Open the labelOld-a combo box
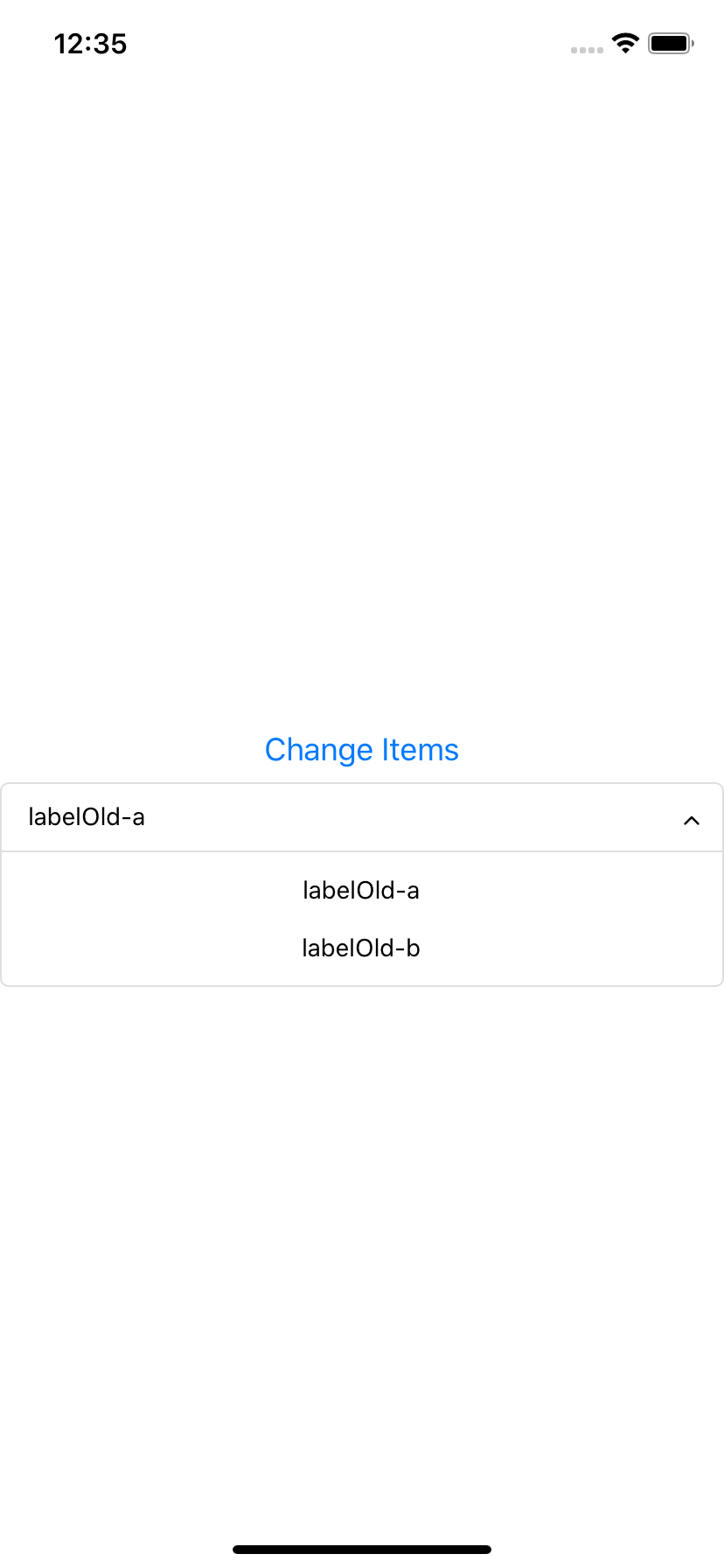The image size is (724, 1568). (x=361, y=817)
